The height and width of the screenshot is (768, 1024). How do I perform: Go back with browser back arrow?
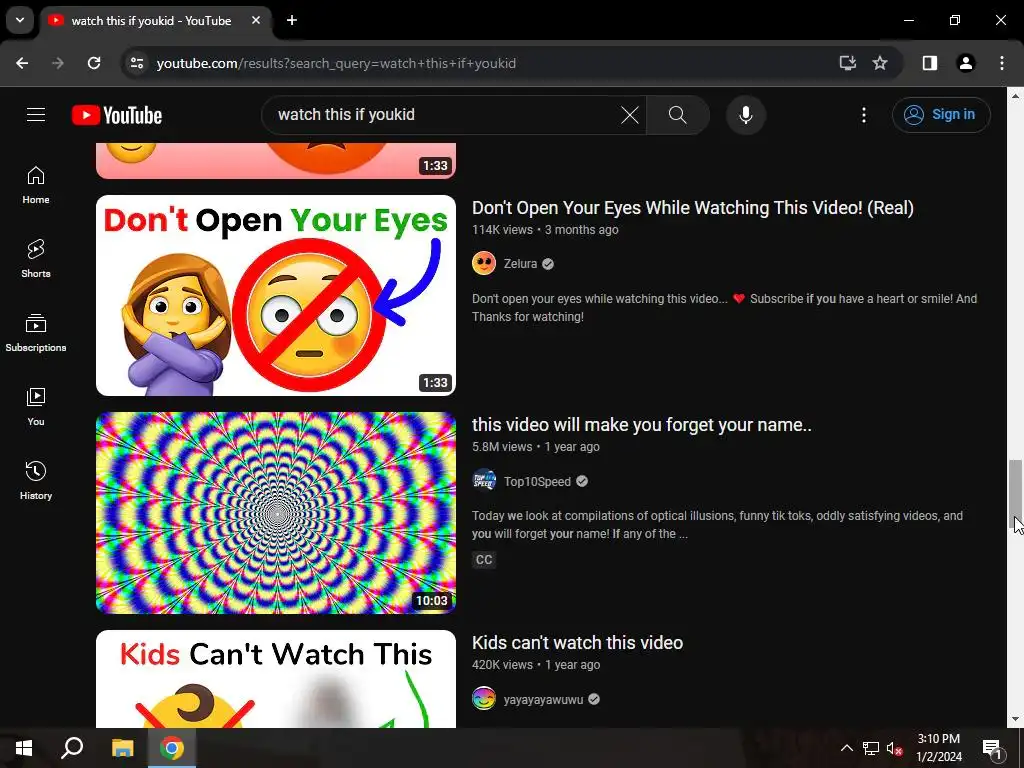click(x=22, y=63)
